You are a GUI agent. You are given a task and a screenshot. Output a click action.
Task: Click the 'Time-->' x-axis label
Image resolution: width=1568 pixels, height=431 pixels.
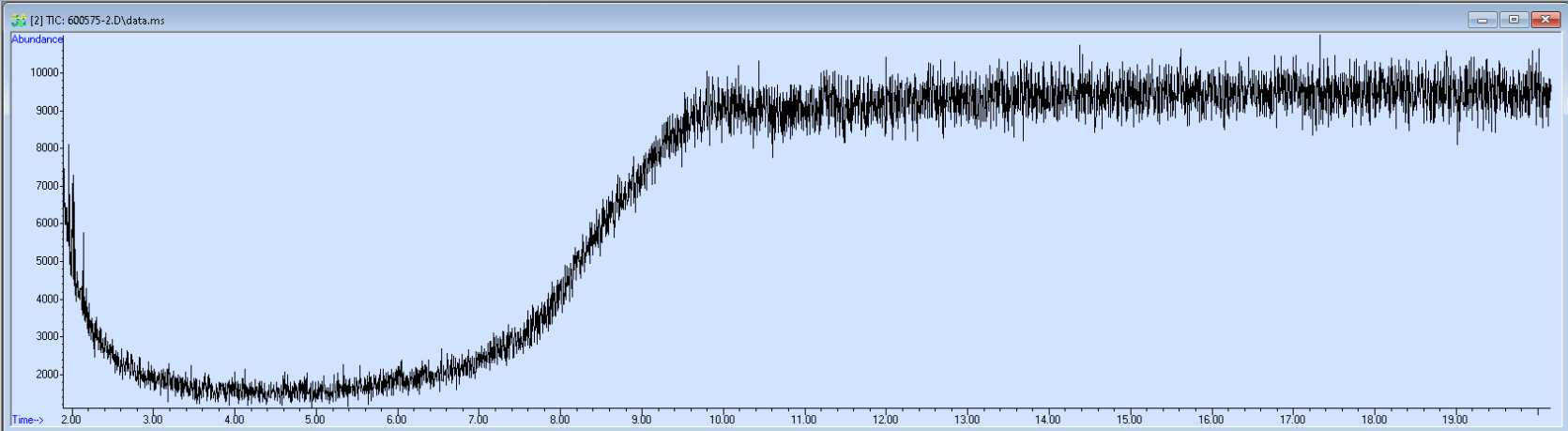27,420
